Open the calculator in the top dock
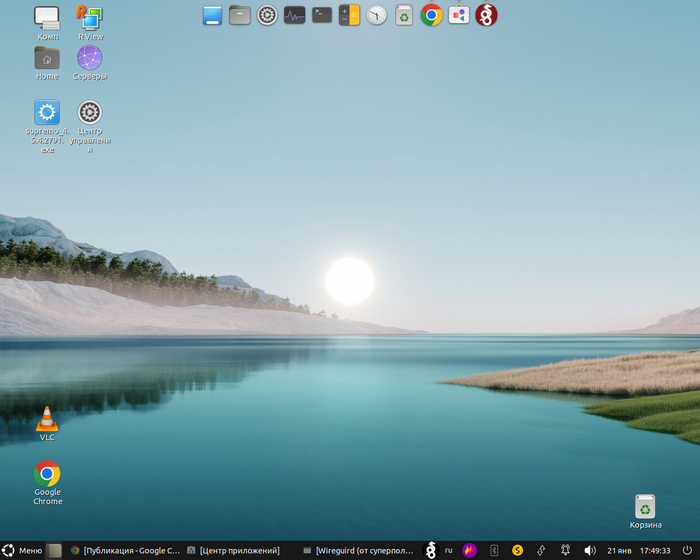Viewport: 700px width, 560px height. pos(349,15)
